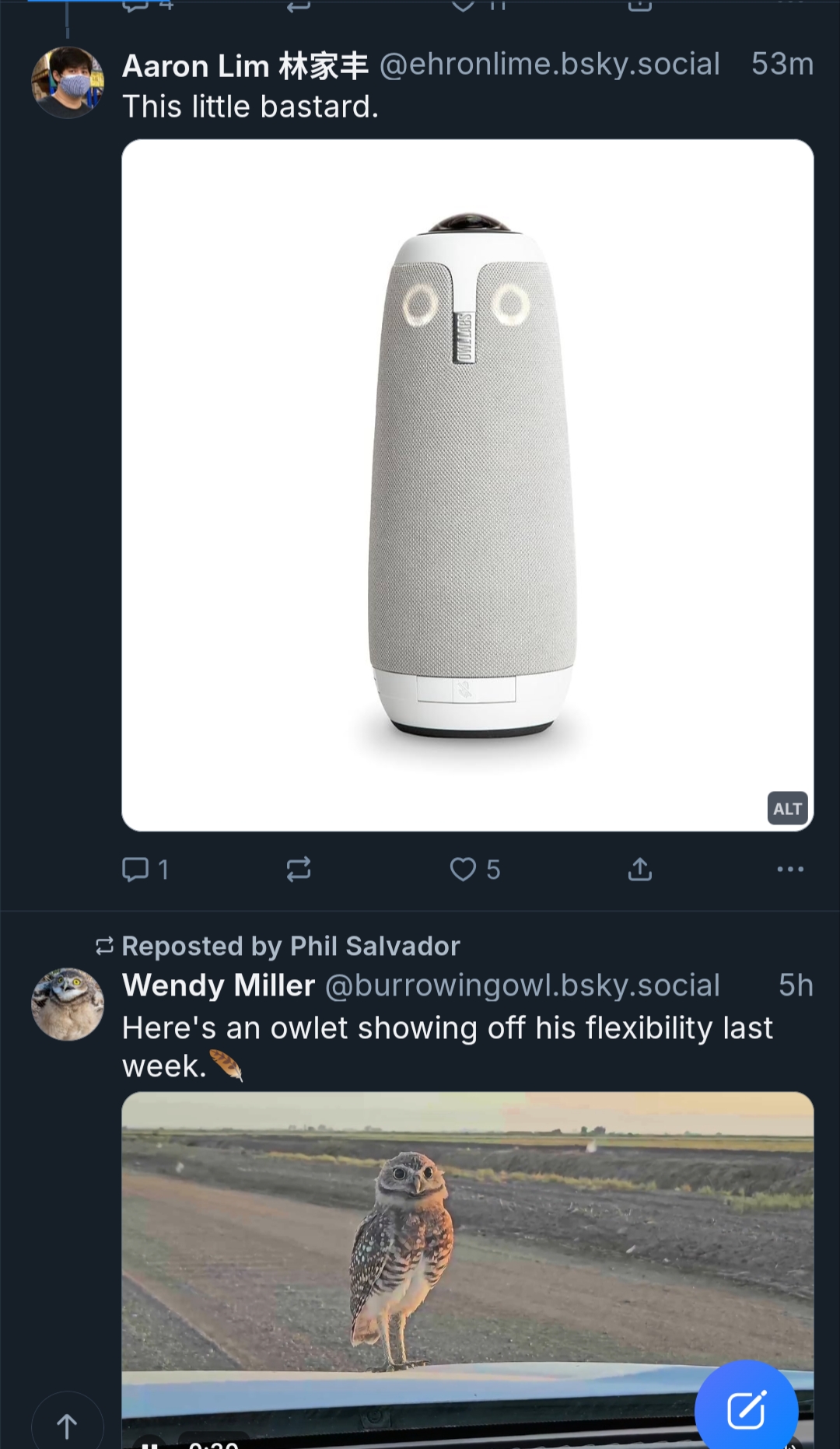
Task: Open the Meeting Owl camera image
Action: [x=467, y=485]
